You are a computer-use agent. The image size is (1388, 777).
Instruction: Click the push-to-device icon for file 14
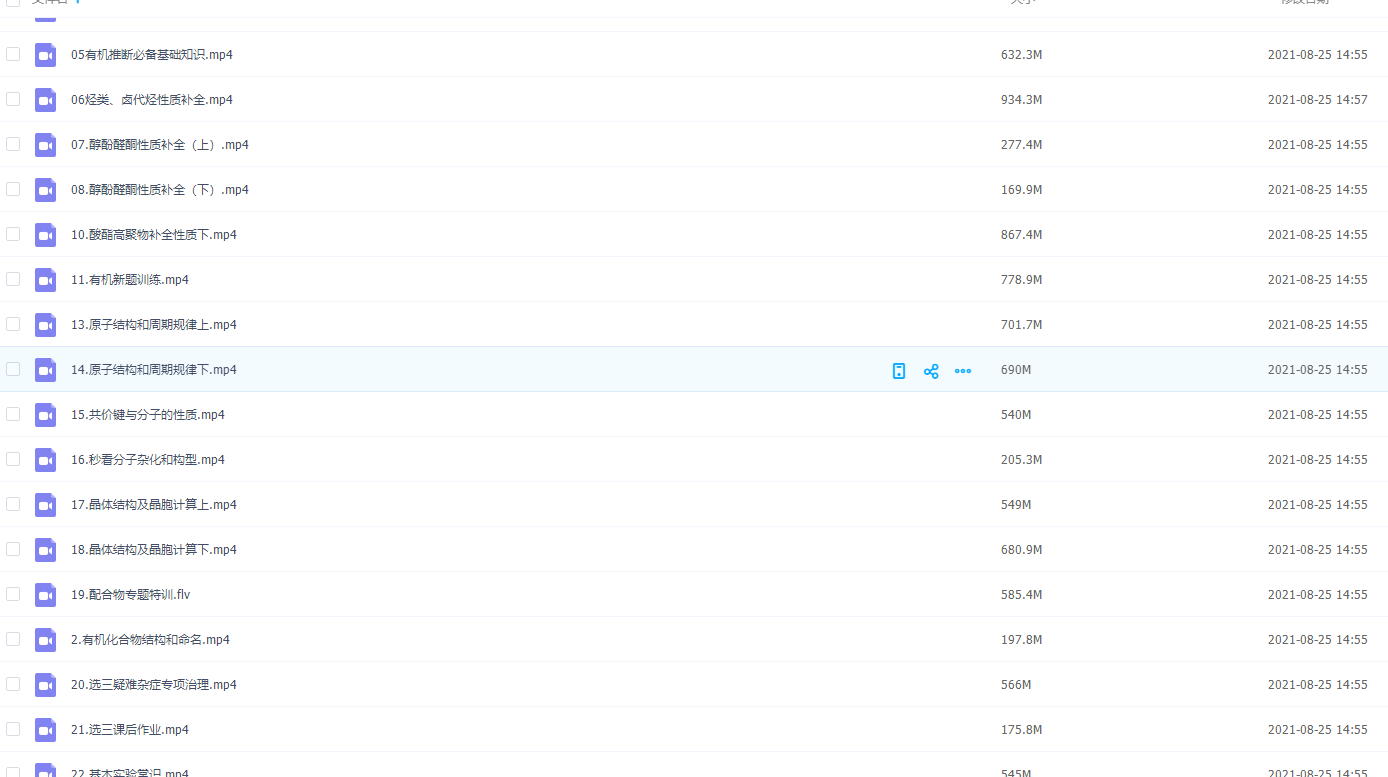(899, 371)
